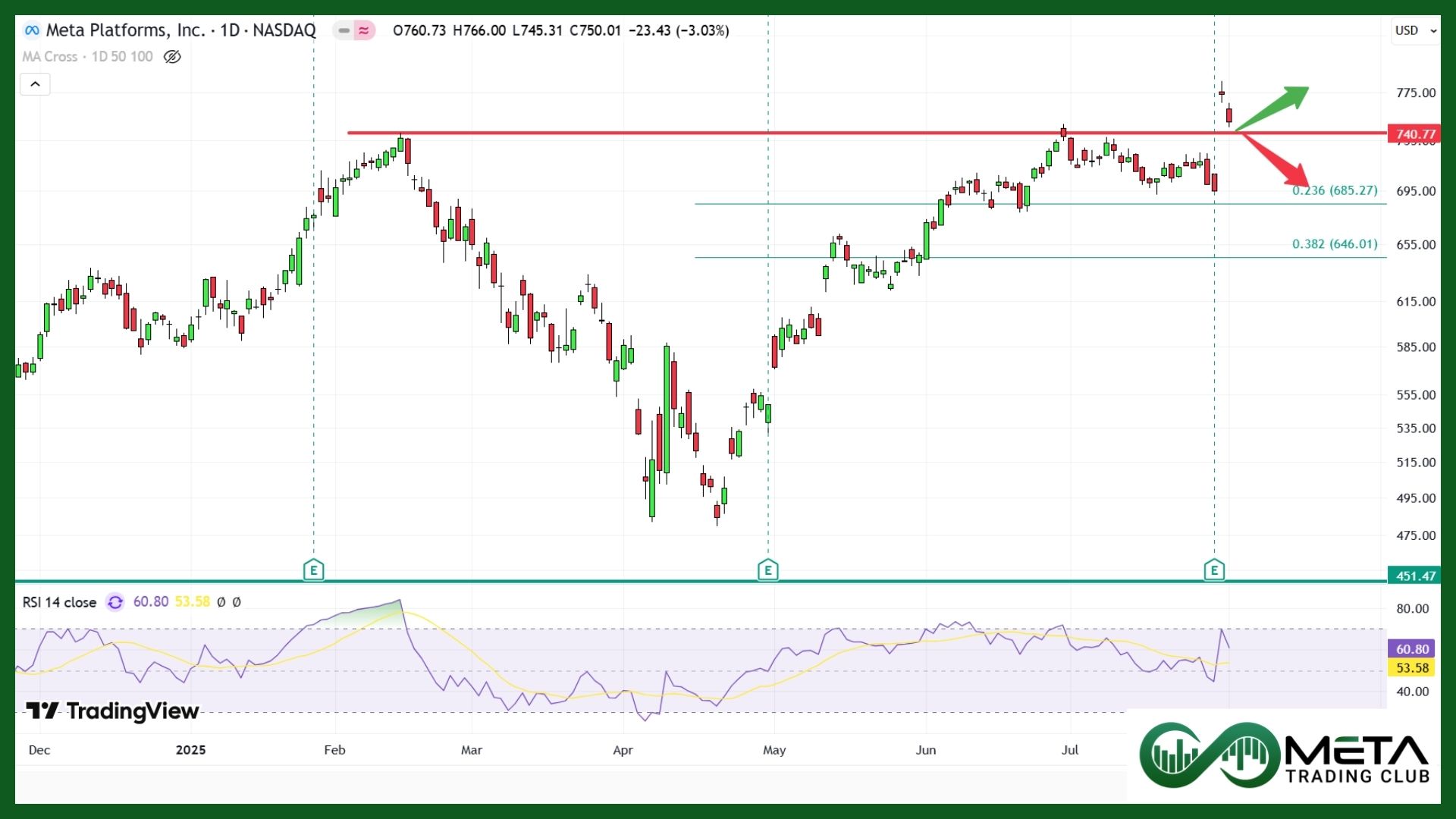Click the Meta Trading Club logo

[1284, 755]
